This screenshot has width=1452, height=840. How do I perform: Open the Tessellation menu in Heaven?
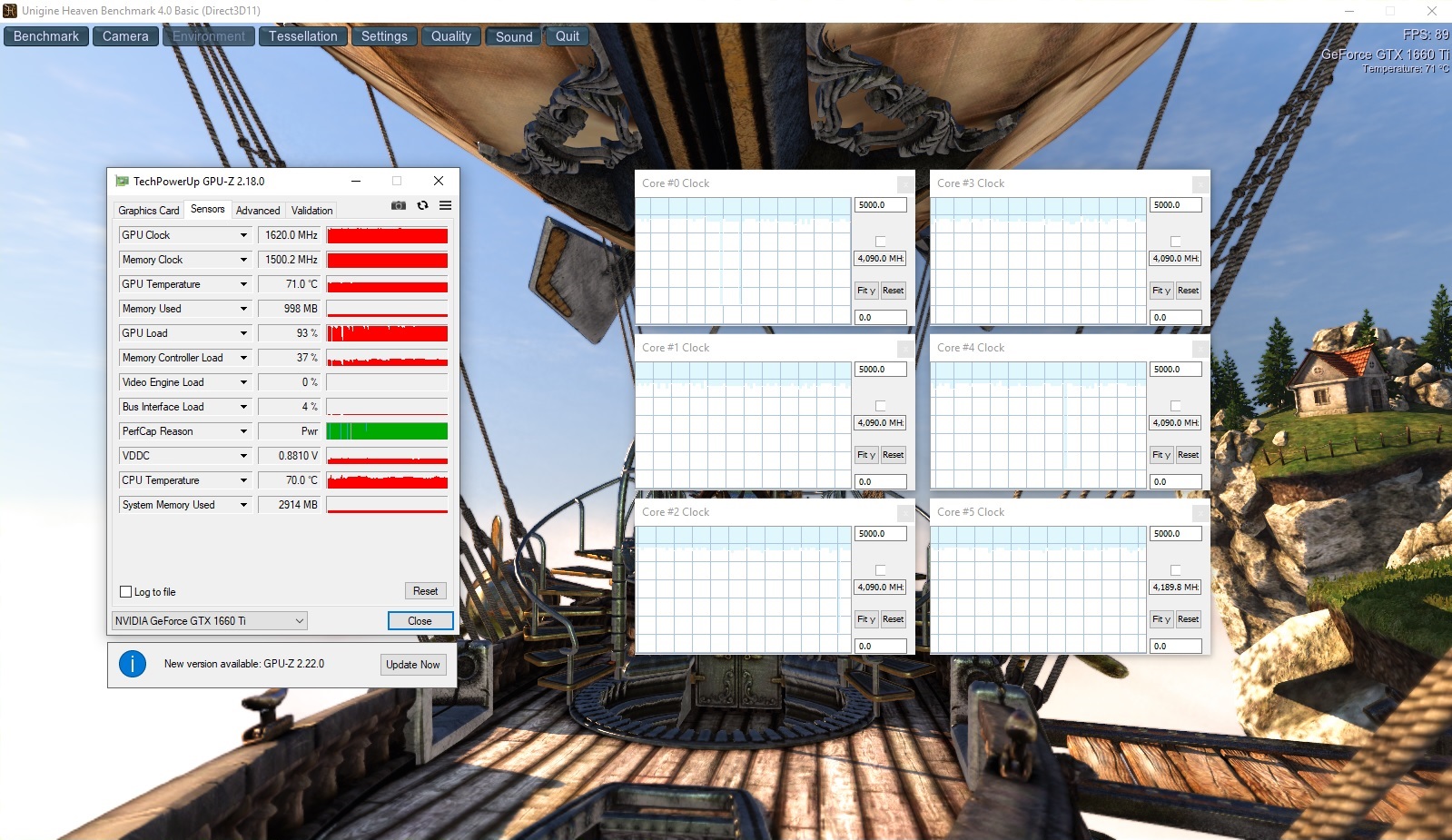click(302, 36)
